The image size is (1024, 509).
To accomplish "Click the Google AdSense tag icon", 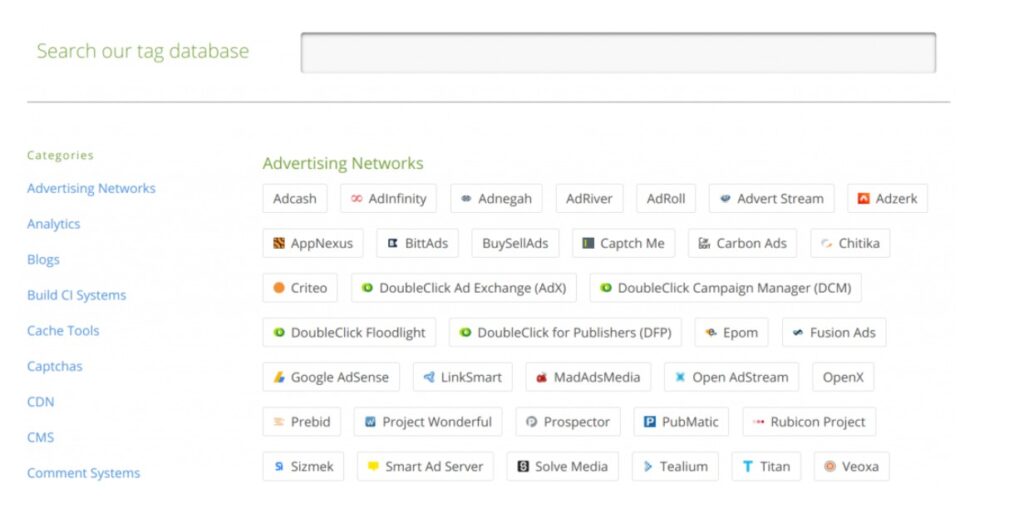I will click(x=280, y=378).
